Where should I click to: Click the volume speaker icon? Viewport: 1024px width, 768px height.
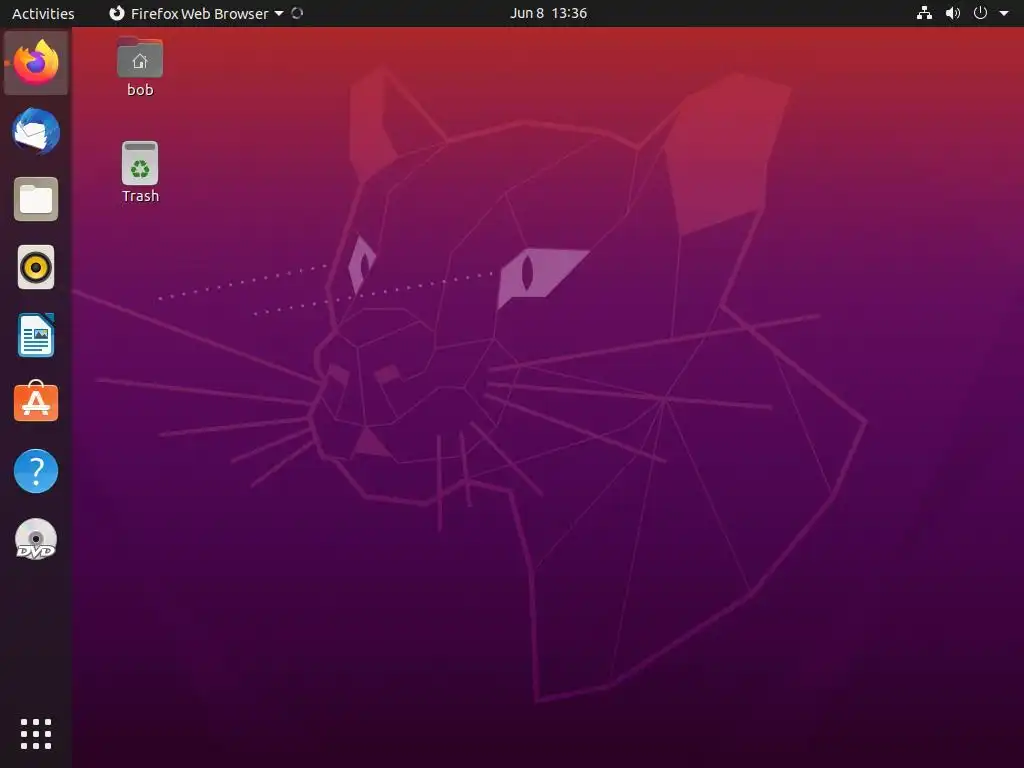click(953, 13)
